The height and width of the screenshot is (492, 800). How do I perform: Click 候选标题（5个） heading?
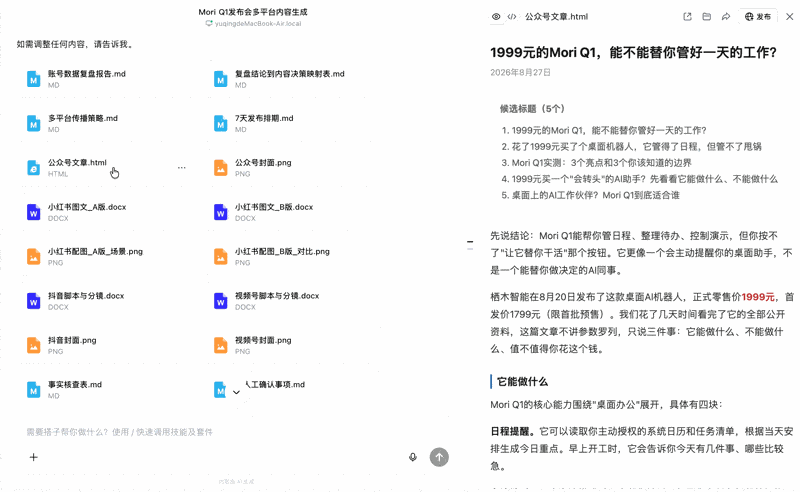pyautogui.click(x=533, y=109)
